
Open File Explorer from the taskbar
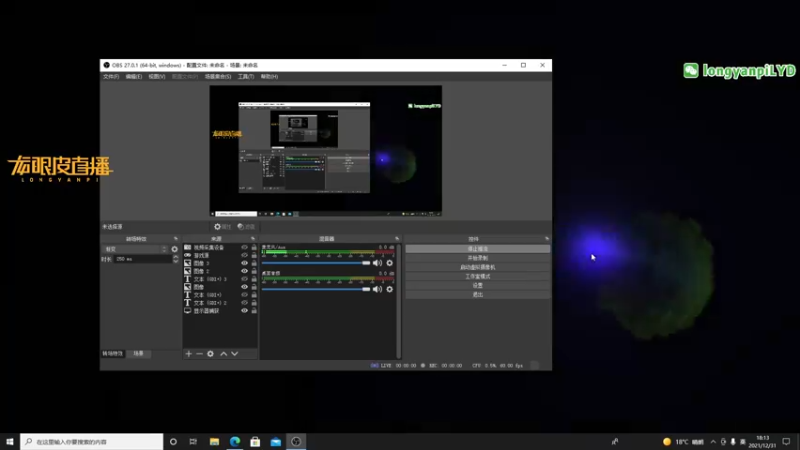[x=214, y=442]
